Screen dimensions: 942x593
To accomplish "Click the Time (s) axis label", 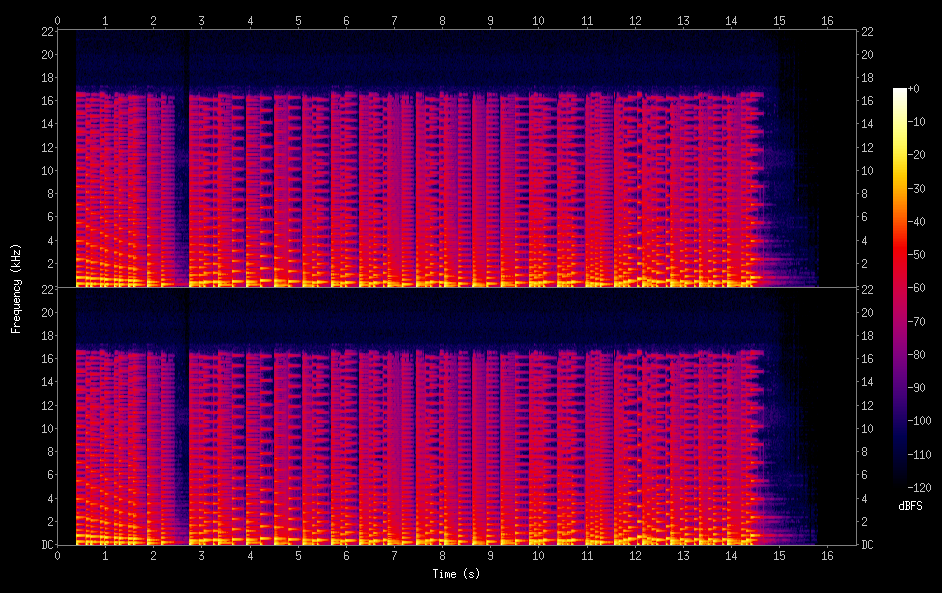I will pos(455,574).
